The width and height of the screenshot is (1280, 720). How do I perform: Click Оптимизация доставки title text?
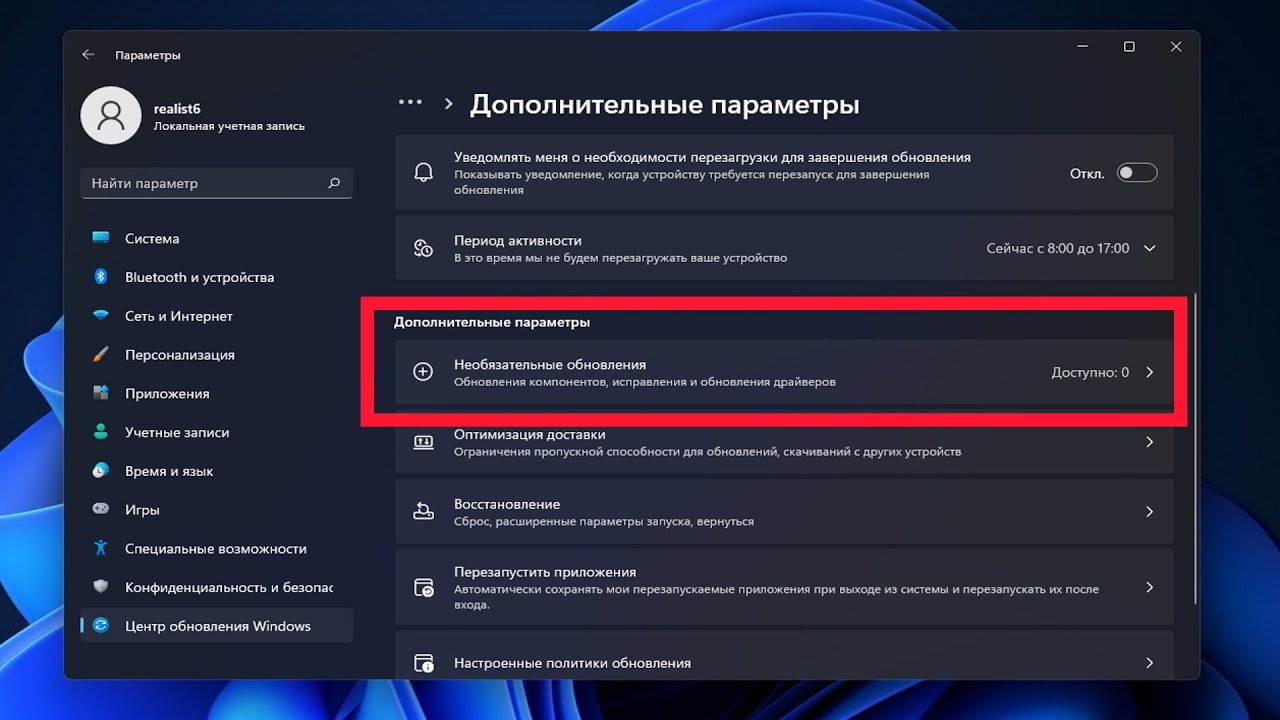[x=530, y=434]
